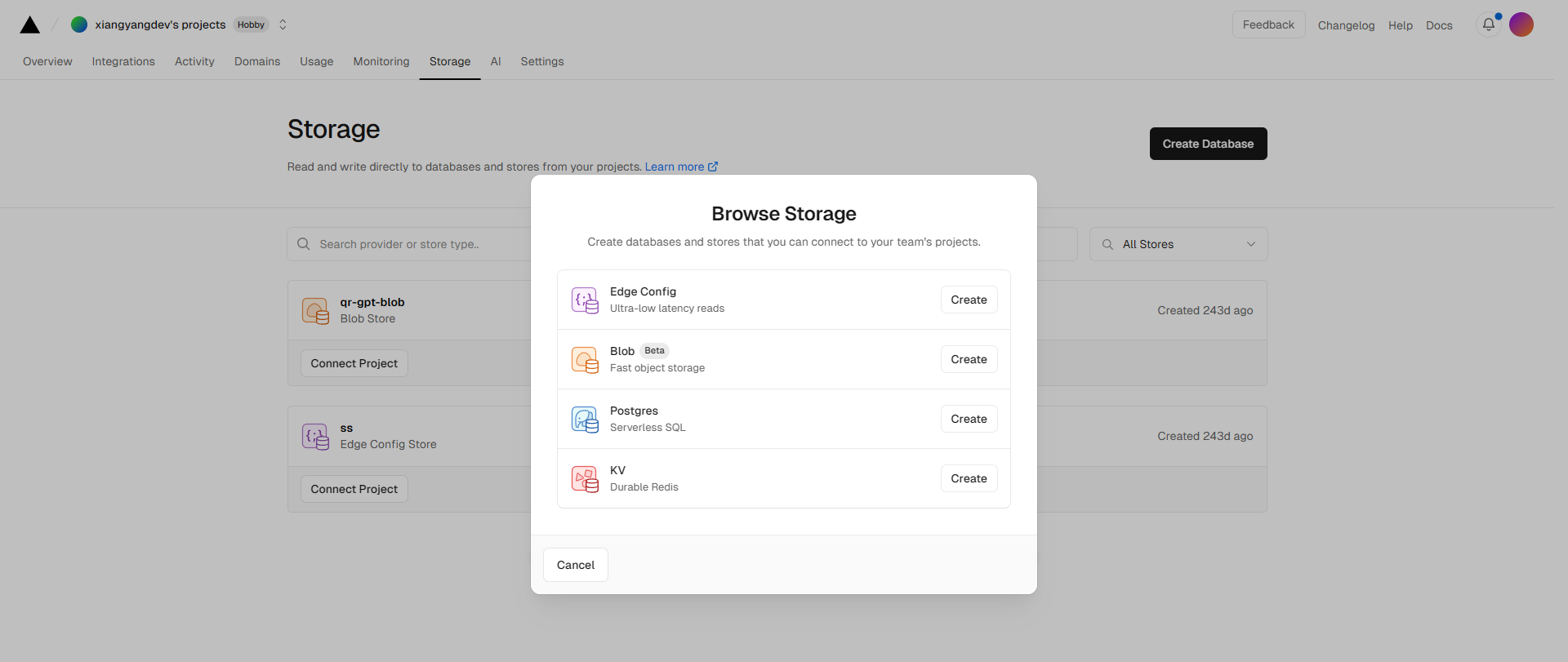
Task: Click the xiangyangdev's projects team name
Action: (x=160, y=24)
